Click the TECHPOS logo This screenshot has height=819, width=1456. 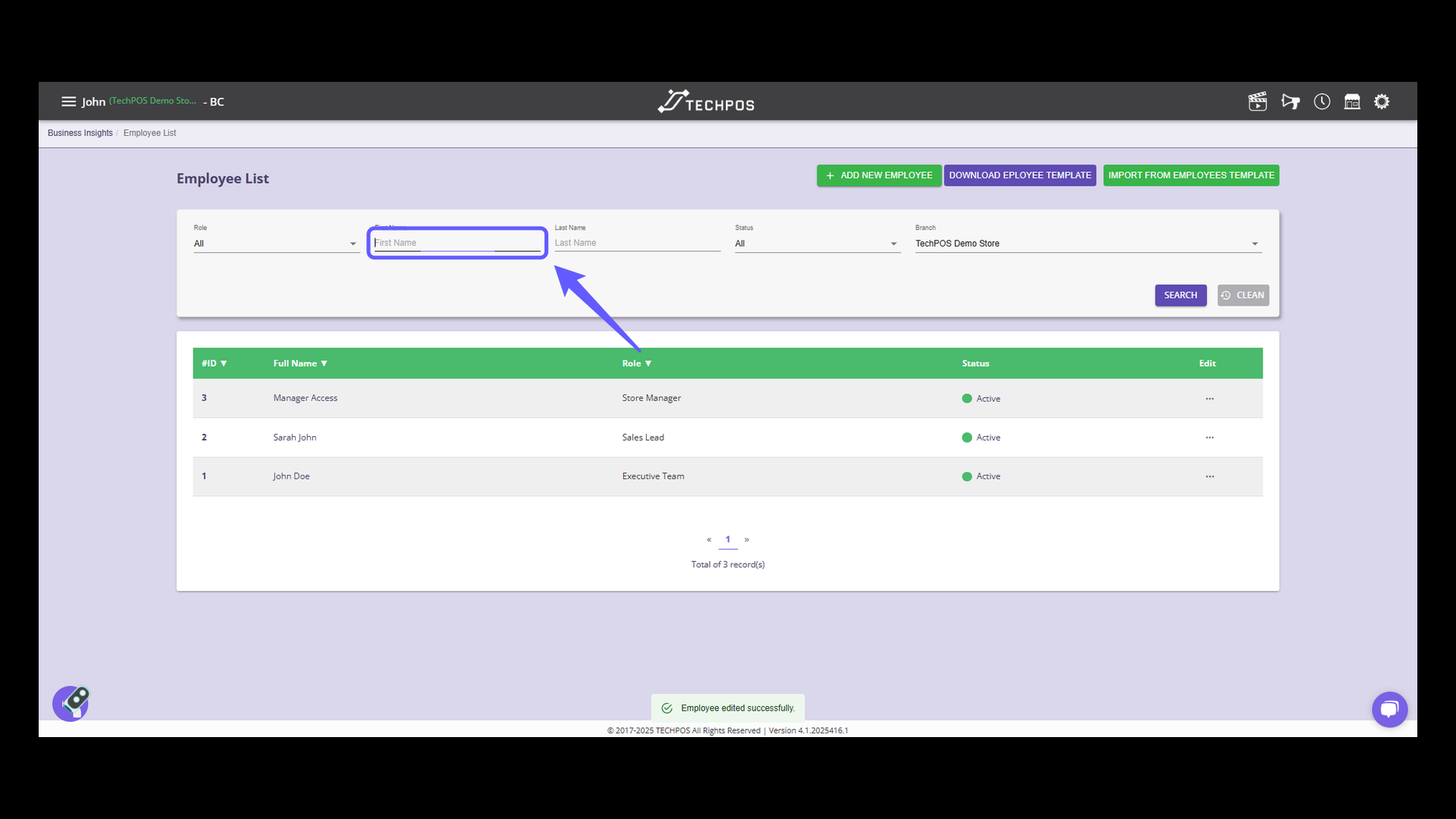705,101
